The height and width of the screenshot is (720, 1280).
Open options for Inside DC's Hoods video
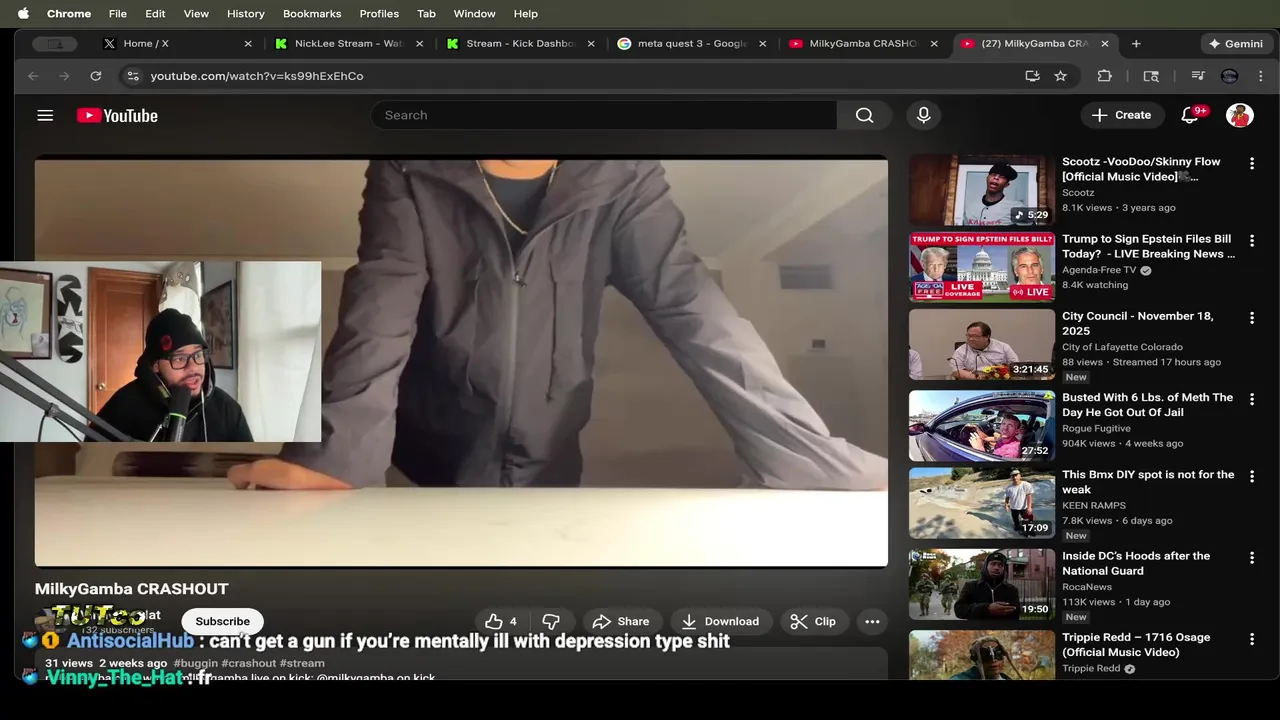pos(1251,558)
